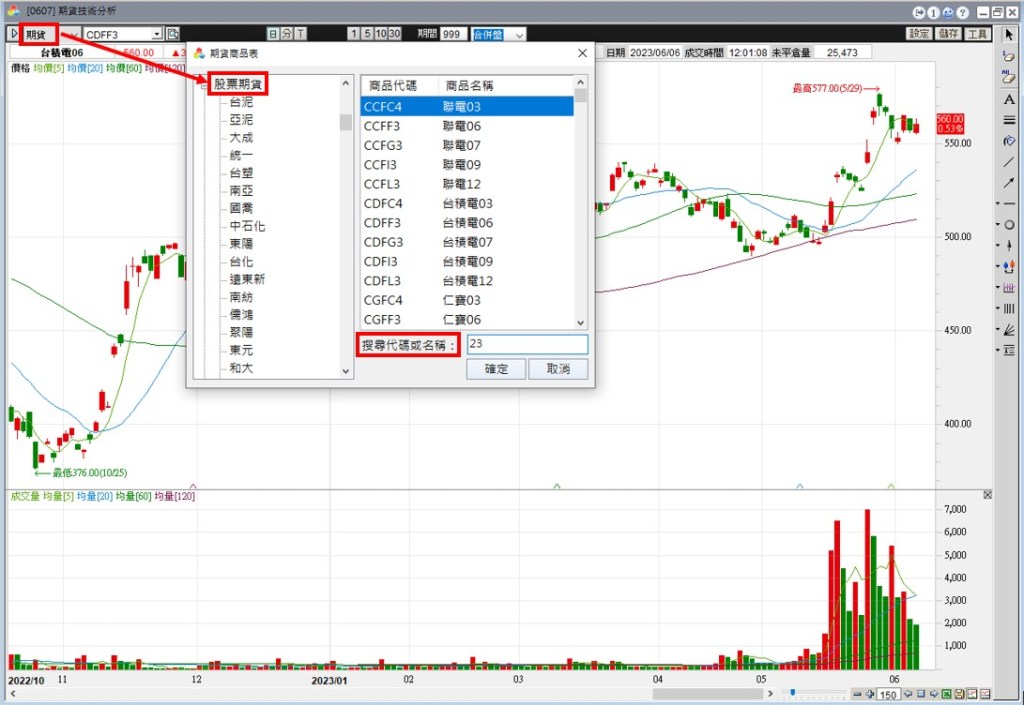Choose the arrow line drawing tool
1024x705 pixels.
pos(1008,183)
